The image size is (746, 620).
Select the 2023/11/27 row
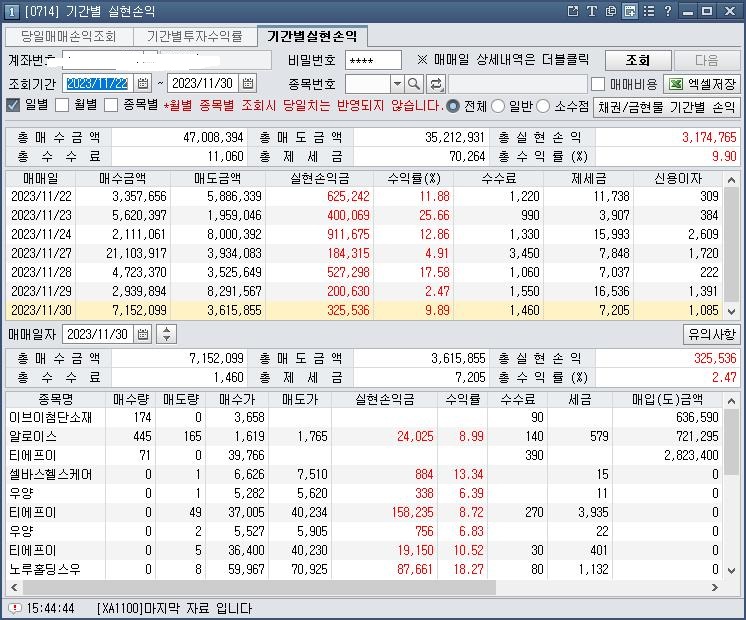click(x=365, y=253)
